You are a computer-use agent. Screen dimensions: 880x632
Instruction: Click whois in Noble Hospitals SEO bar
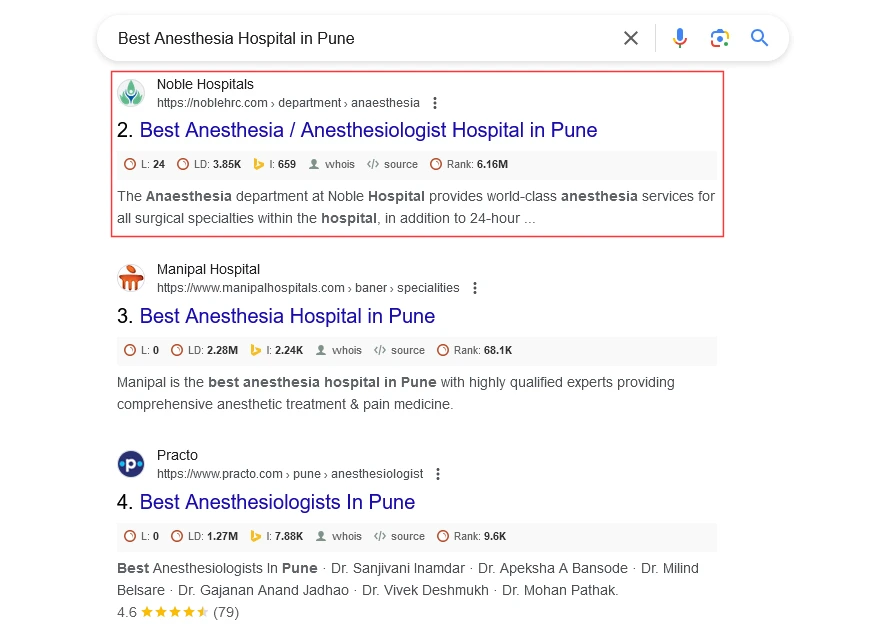tap(331, 164)
